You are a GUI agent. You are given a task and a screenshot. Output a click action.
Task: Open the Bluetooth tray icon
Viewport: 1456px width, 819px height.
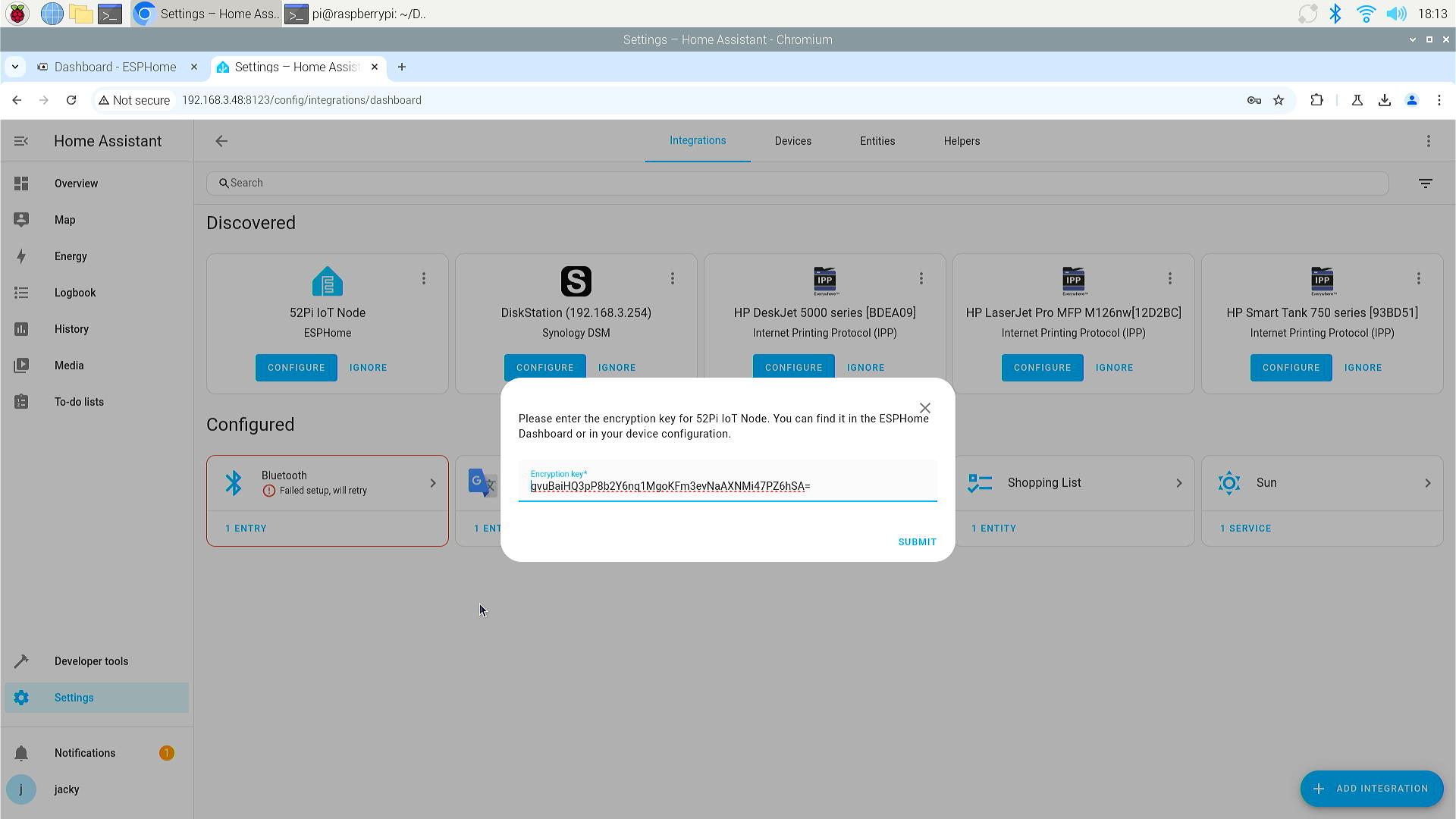[x=1335, y=14]
